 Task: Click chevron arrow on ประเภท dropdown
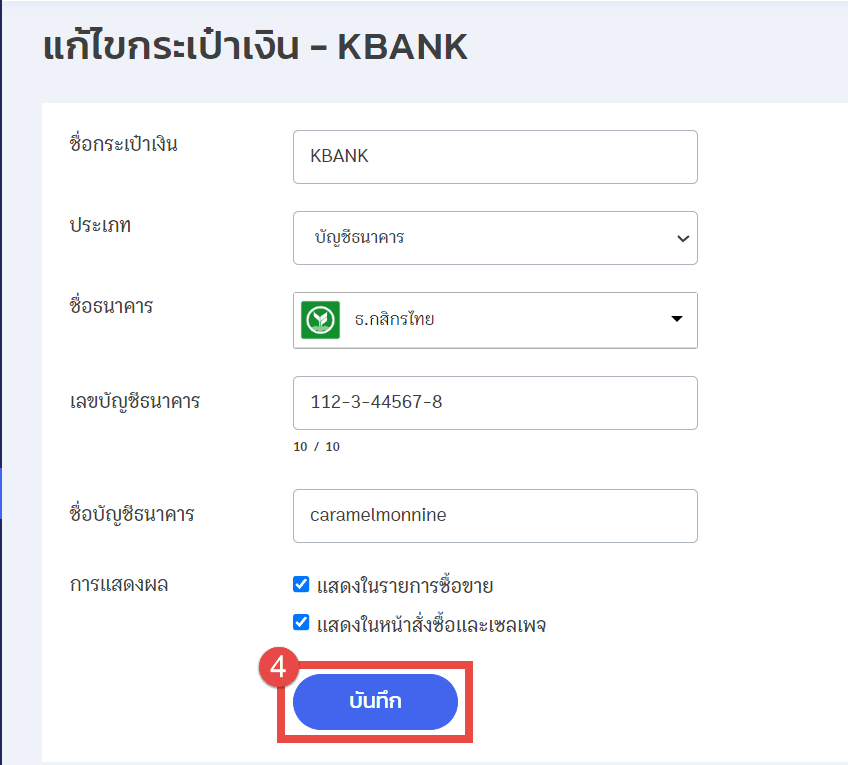(x=683, y=239)
